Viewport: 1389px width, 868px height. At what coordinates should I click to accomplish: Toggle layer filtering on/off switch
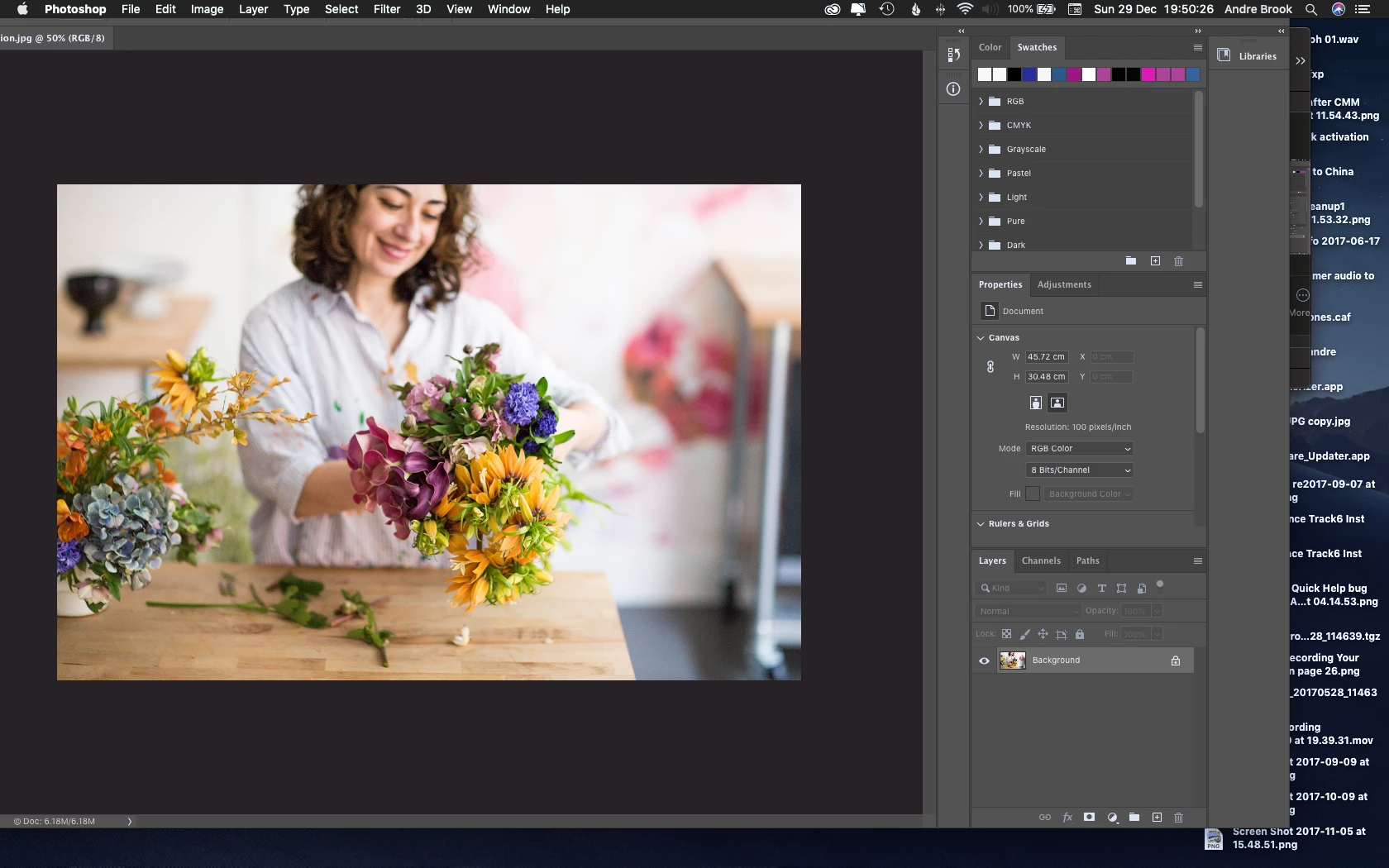point(1160,585)
